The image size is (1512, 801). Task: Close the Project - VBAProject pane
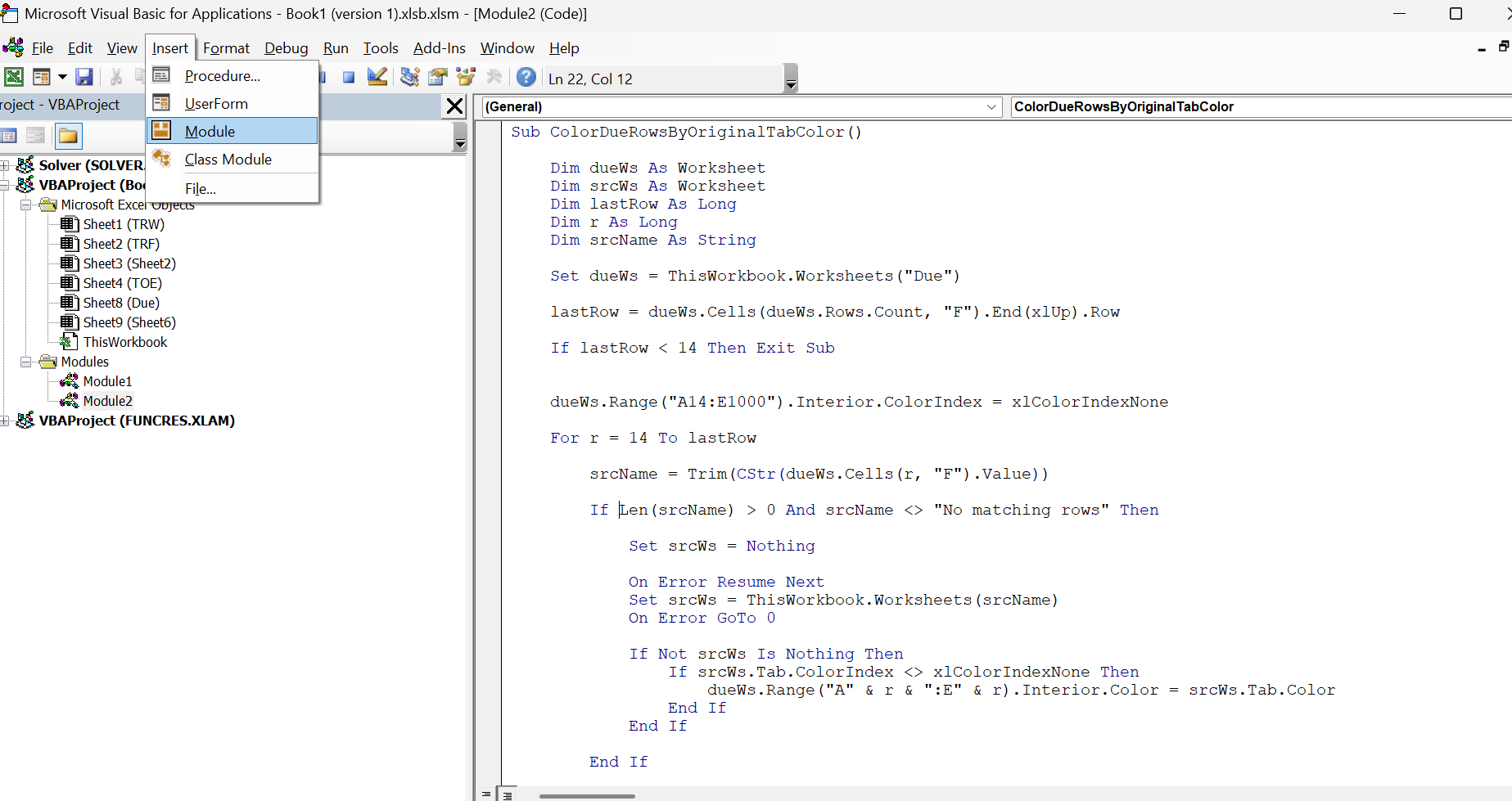(x=454, y=106)
